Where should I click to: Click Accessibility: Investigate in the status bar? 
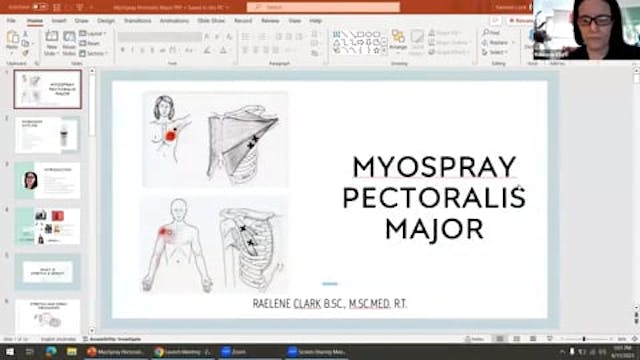(x=112, y=339)
